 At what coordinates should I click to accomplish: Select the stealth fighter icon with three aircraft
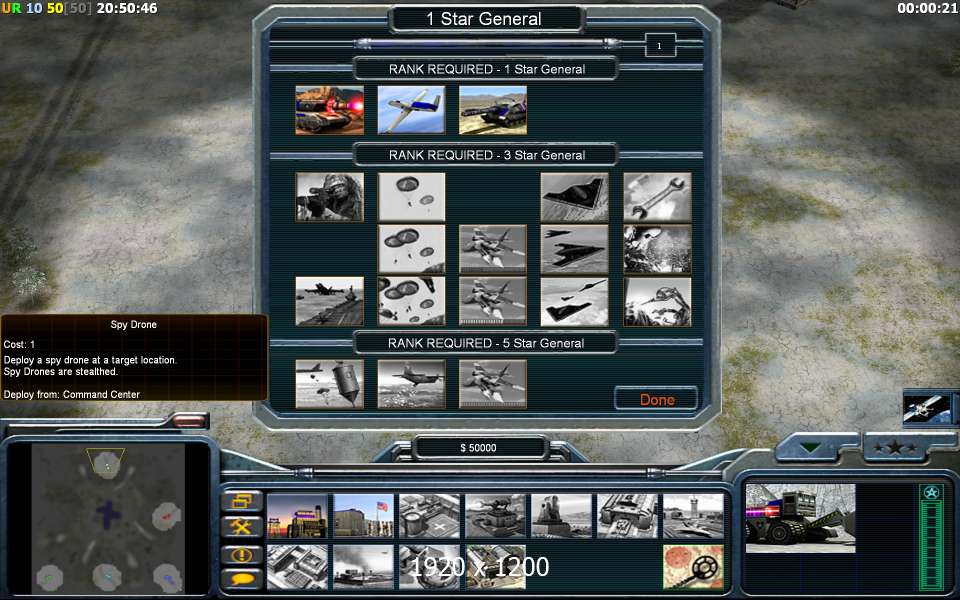coord(574,301)
